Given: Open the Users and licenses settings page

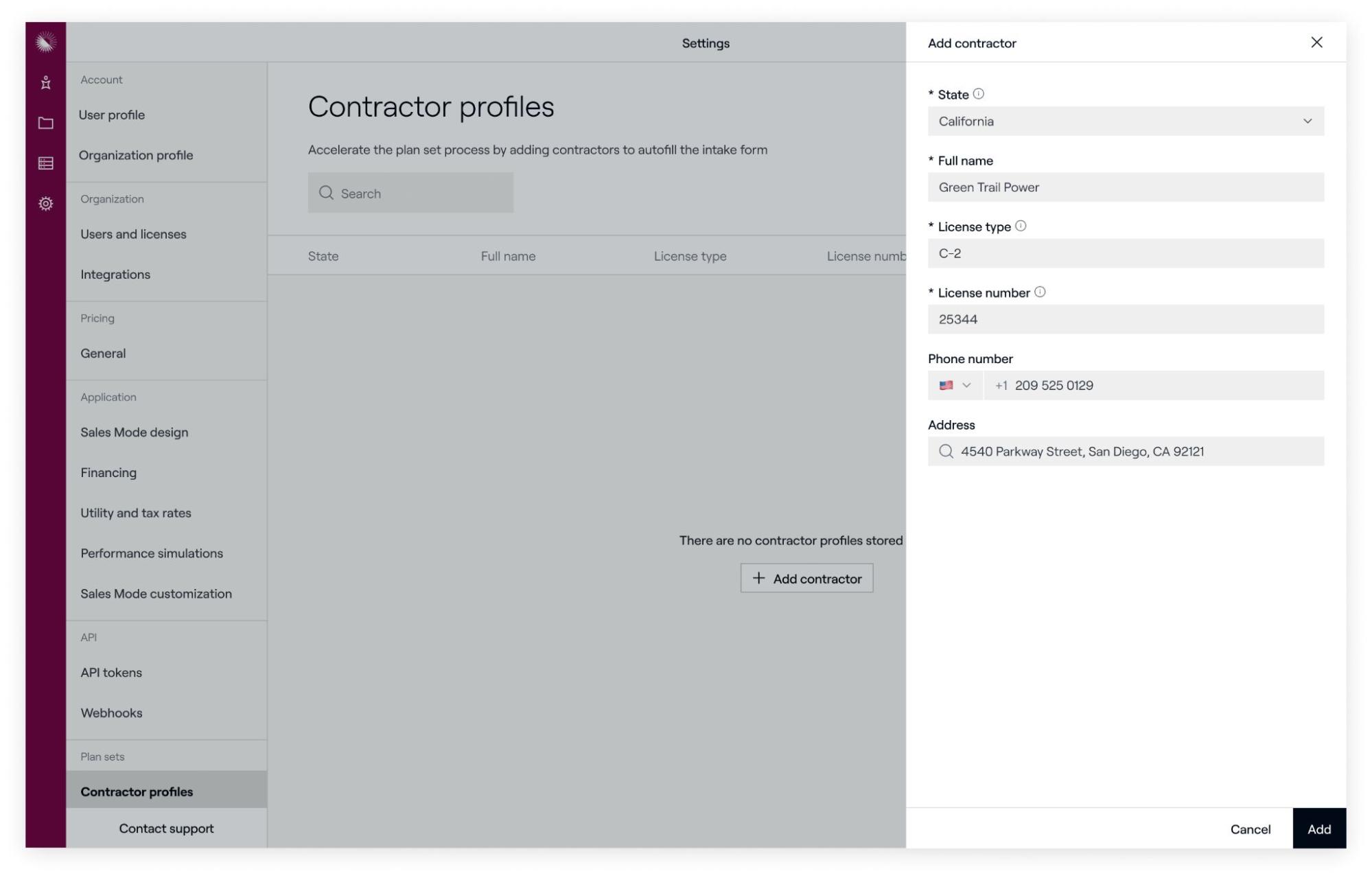Looking at the screenshot, I should (133, 234).
